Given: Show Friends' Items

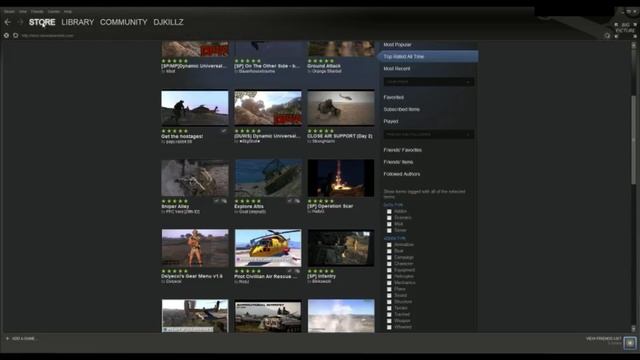Looking at the screenshot, I should [x=398, y=162].
